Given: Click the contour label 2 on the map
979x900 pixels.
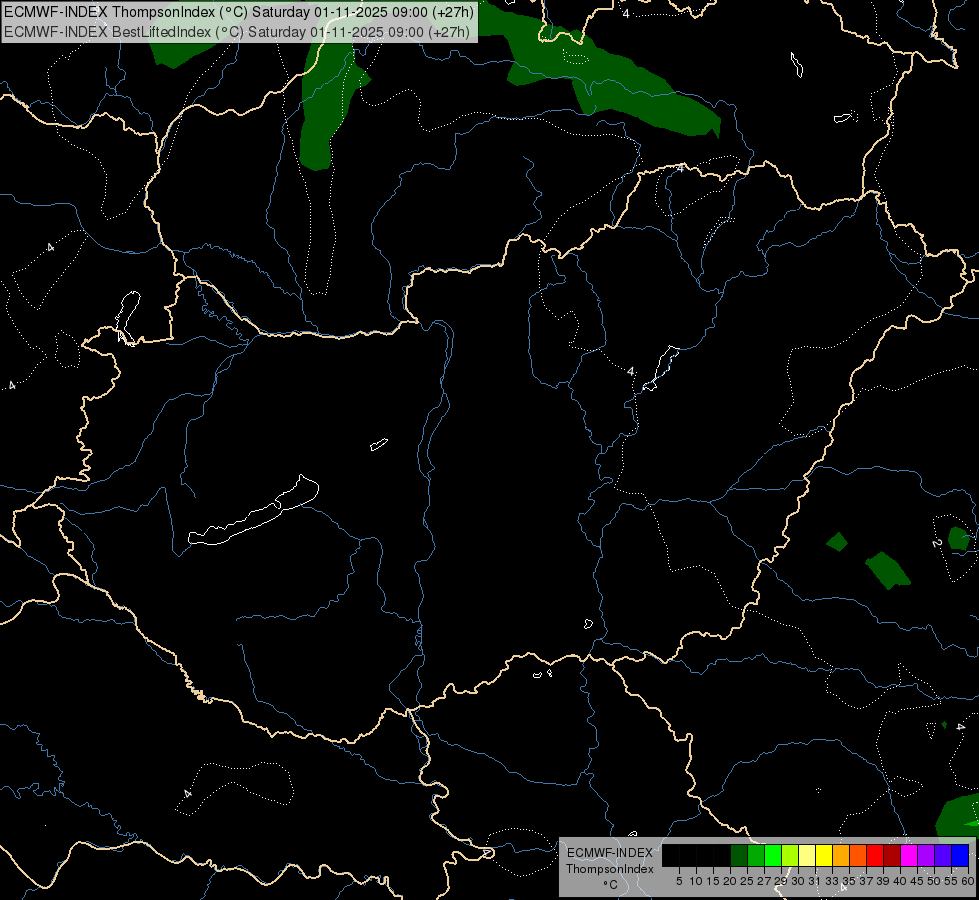Looking at the screenshot, I should click(x=937, y=543).
